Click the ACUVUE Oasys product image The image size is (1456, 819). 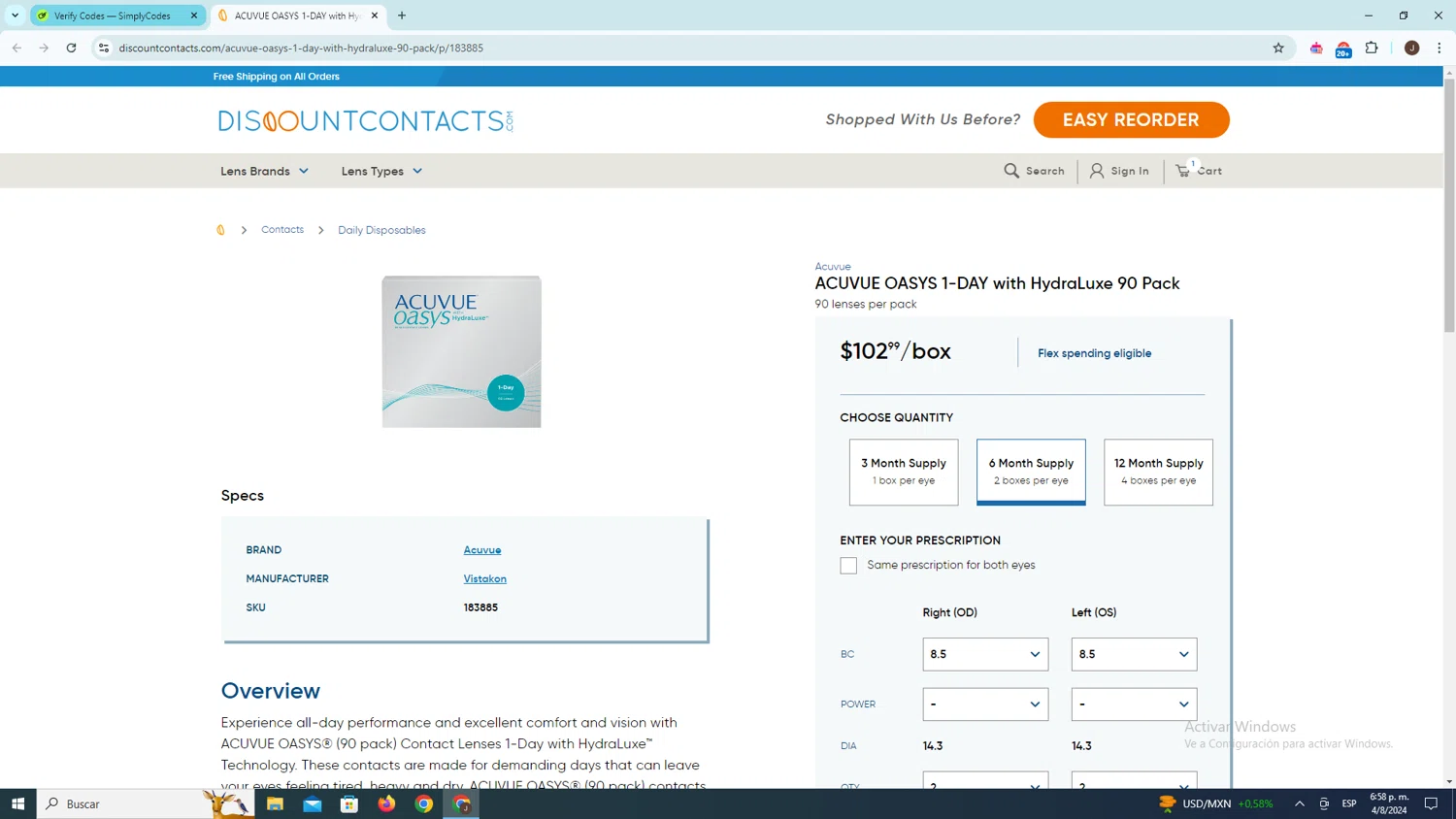(x=461, y=351)
